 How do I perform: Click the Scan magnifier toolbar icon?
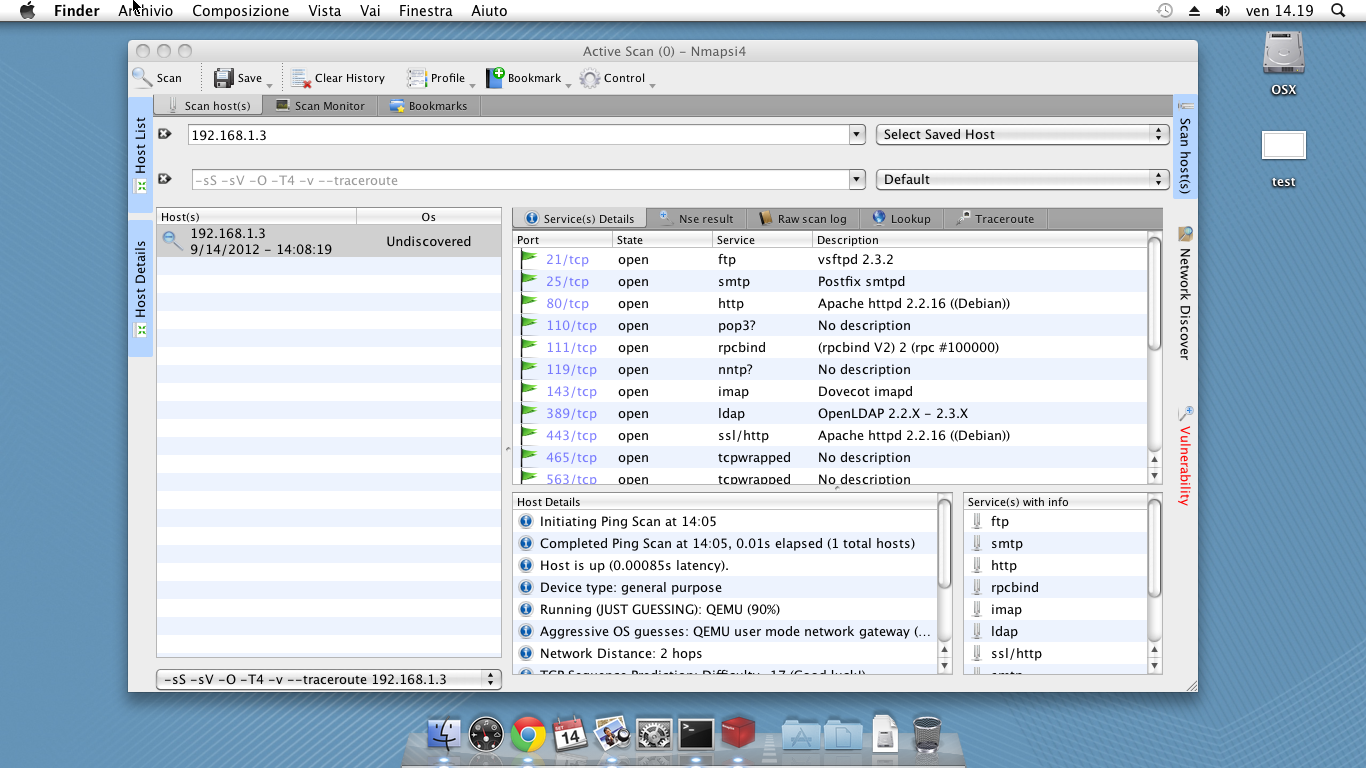[x=143, y=78]
